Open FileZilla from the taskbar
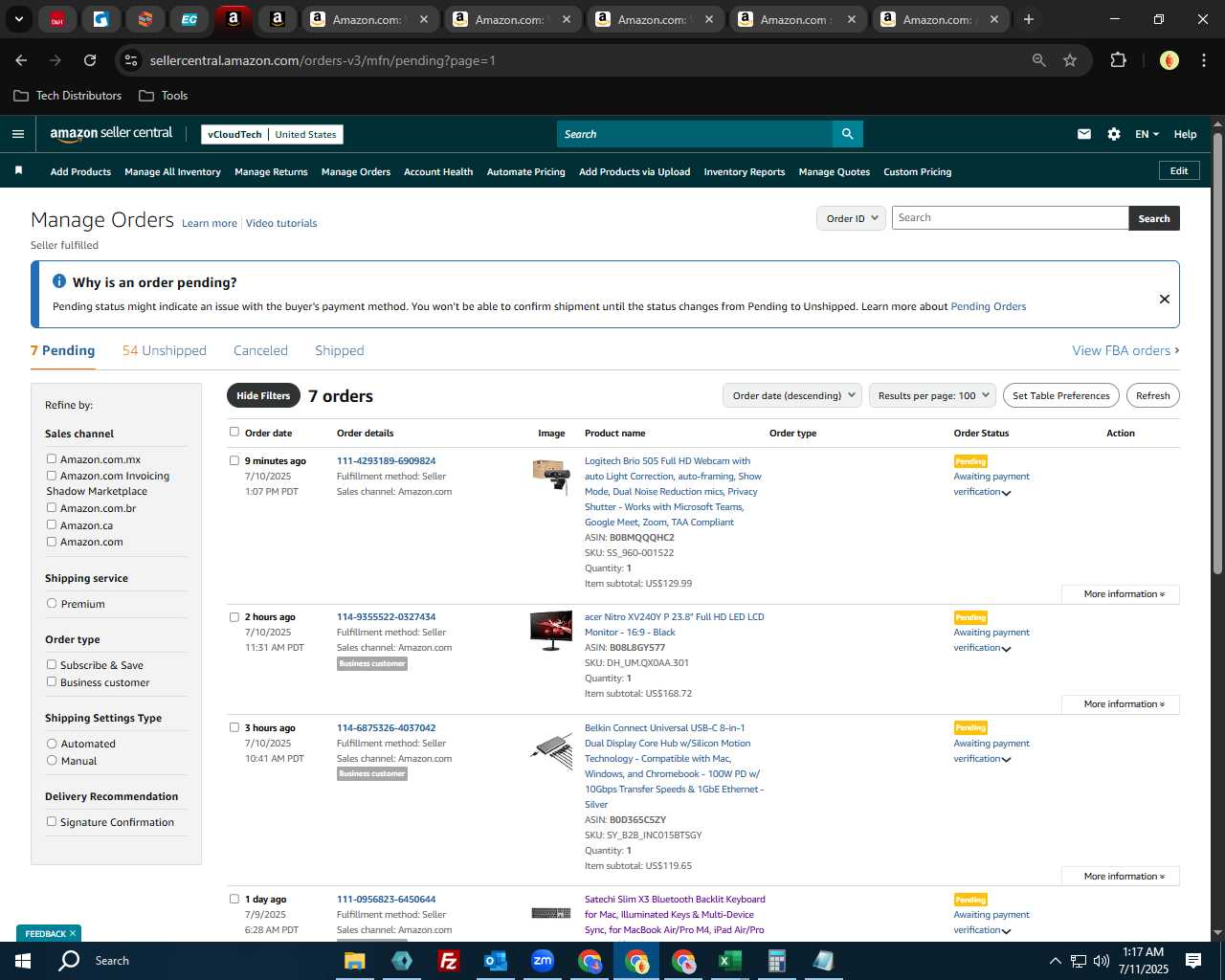Screen dimensions: 1225x980 pos(448,961)
